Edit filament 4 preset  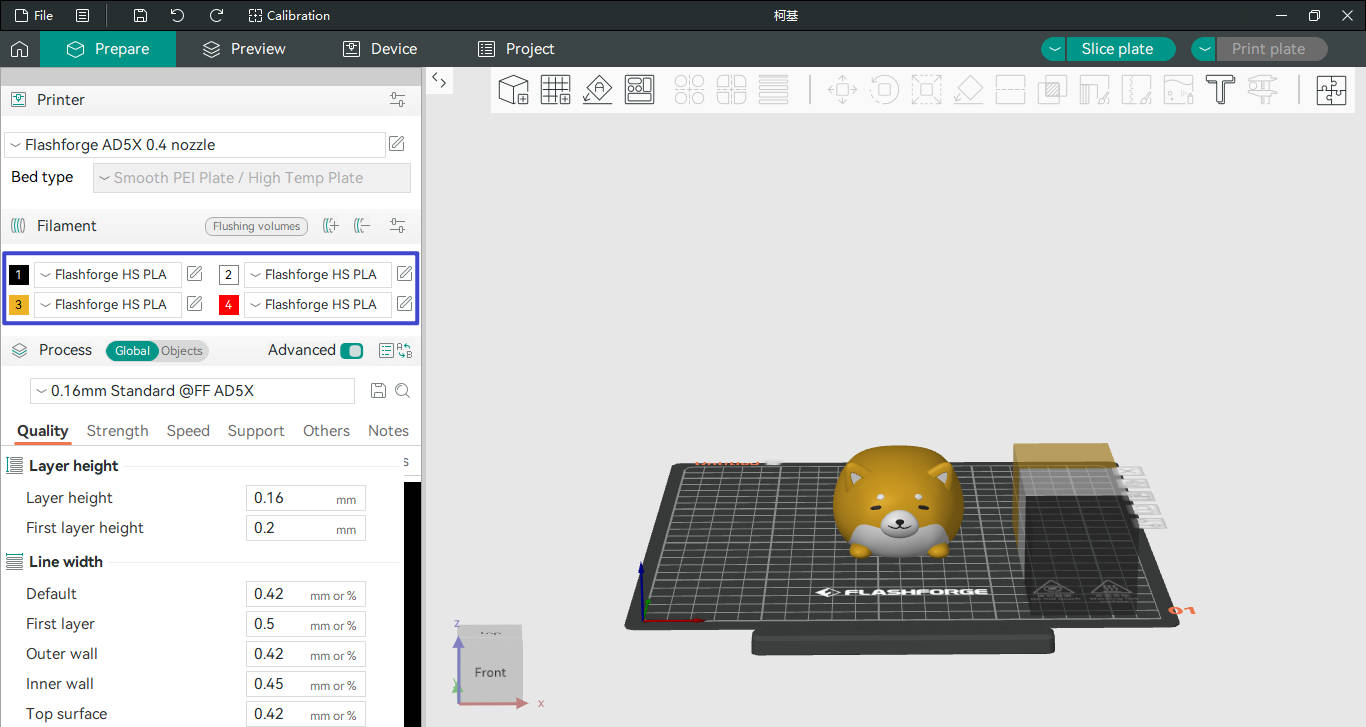[404, 303]
